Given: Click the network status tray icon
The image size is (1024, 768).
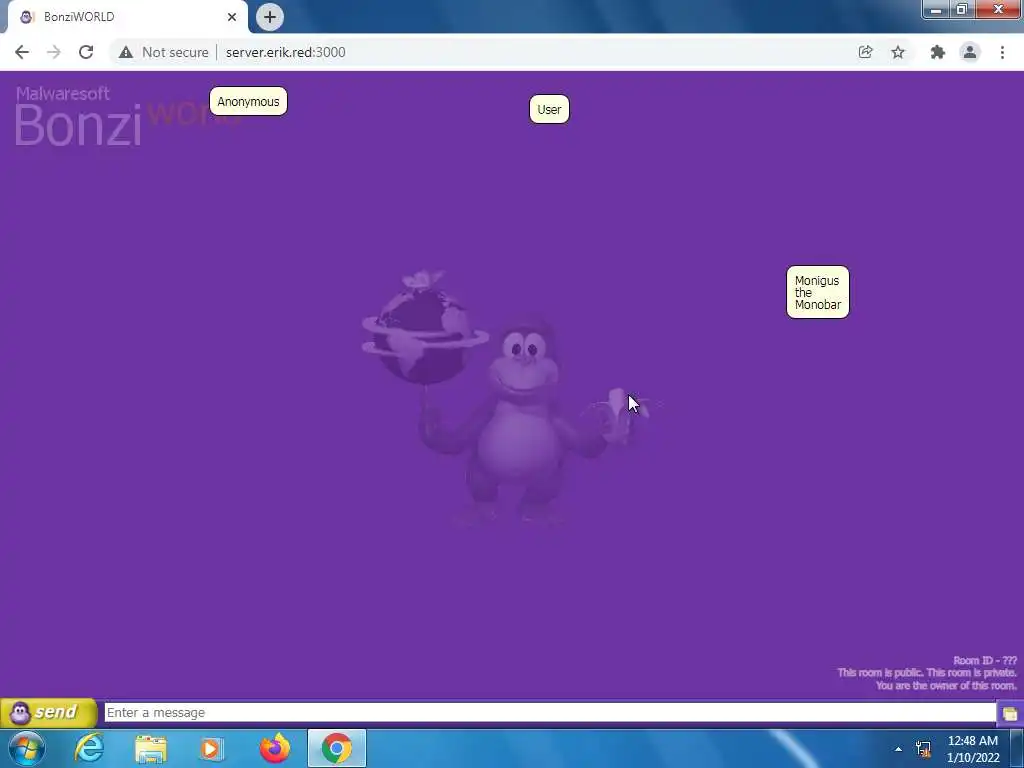Looking at the screenshot, I should pyautogui.click(x=923, y=749).
